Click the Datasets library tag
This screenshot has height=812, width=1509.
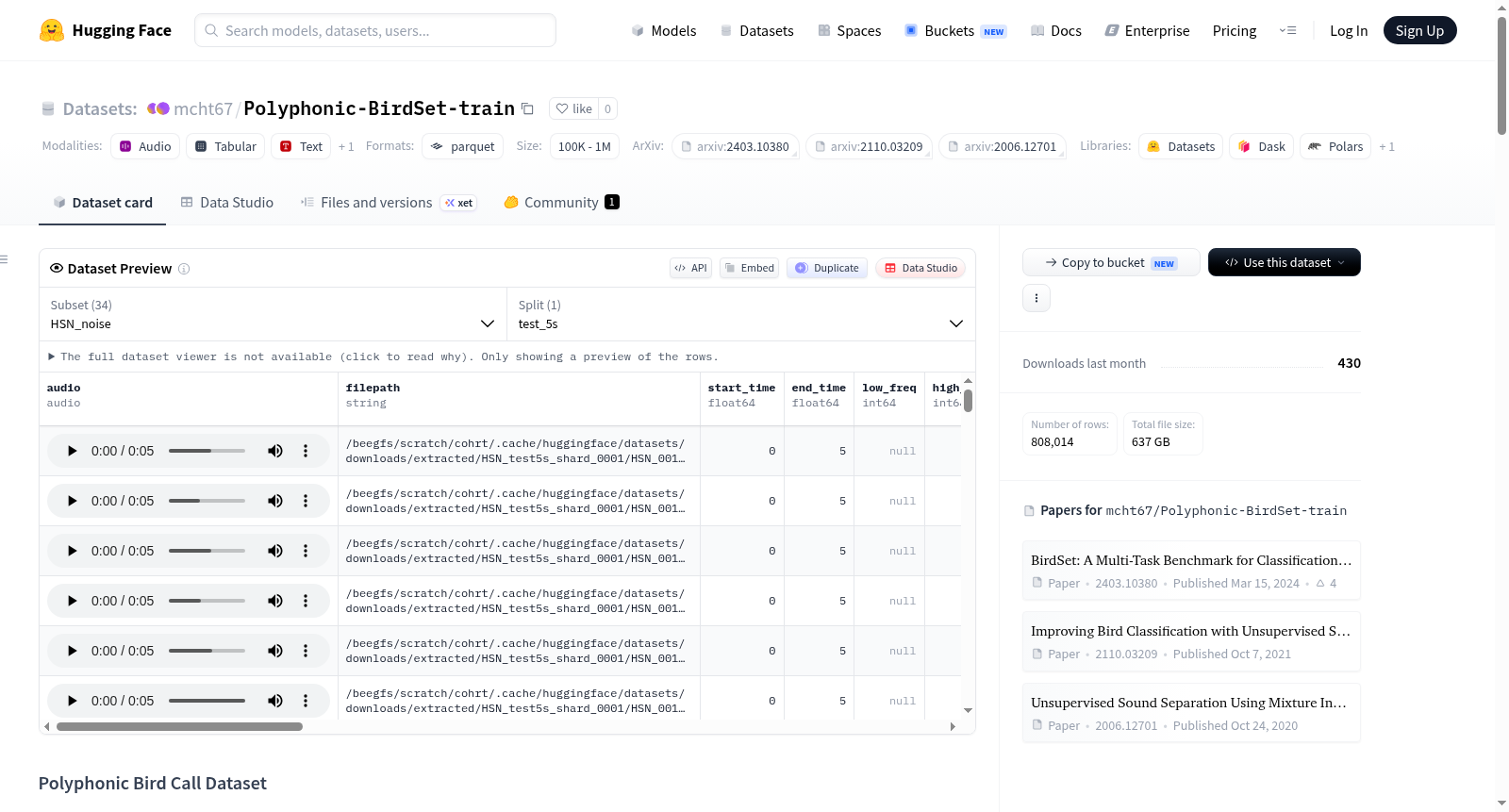point(1181,146)
